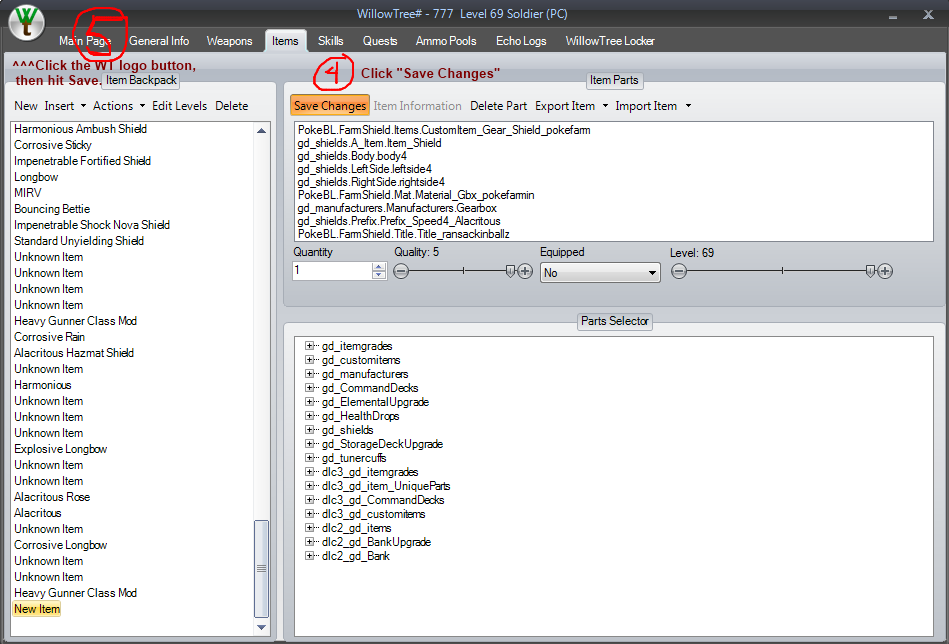Screen dimensions: 949x644
Task: Increment Quantity with the up arrow
Action: click(x=379, y=267)
